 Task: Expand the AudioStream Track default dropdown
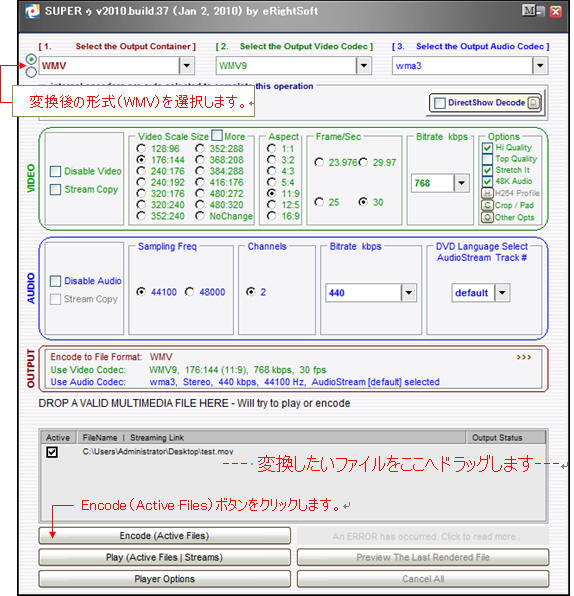pos(503,293)
